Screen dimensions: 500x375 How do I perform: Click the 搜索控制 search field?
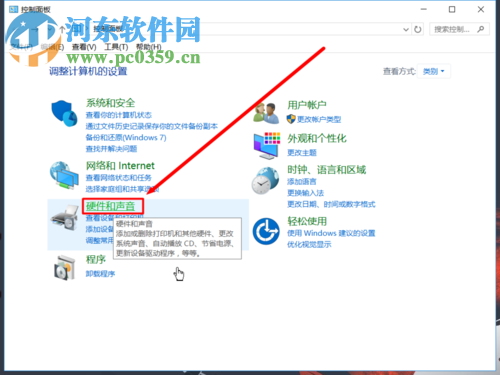[x=459, y=29]
